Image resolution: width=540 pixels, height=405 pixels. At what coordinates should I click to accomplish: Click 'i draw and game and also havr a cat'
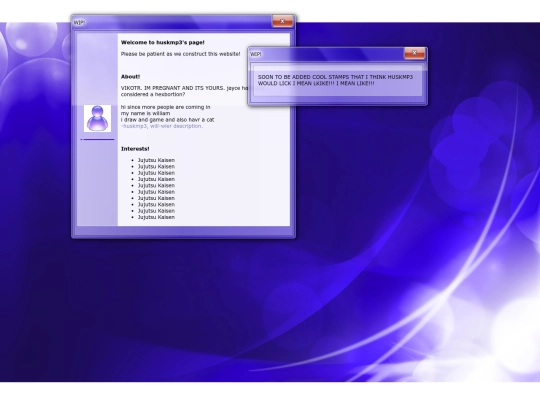coord(167,120)
